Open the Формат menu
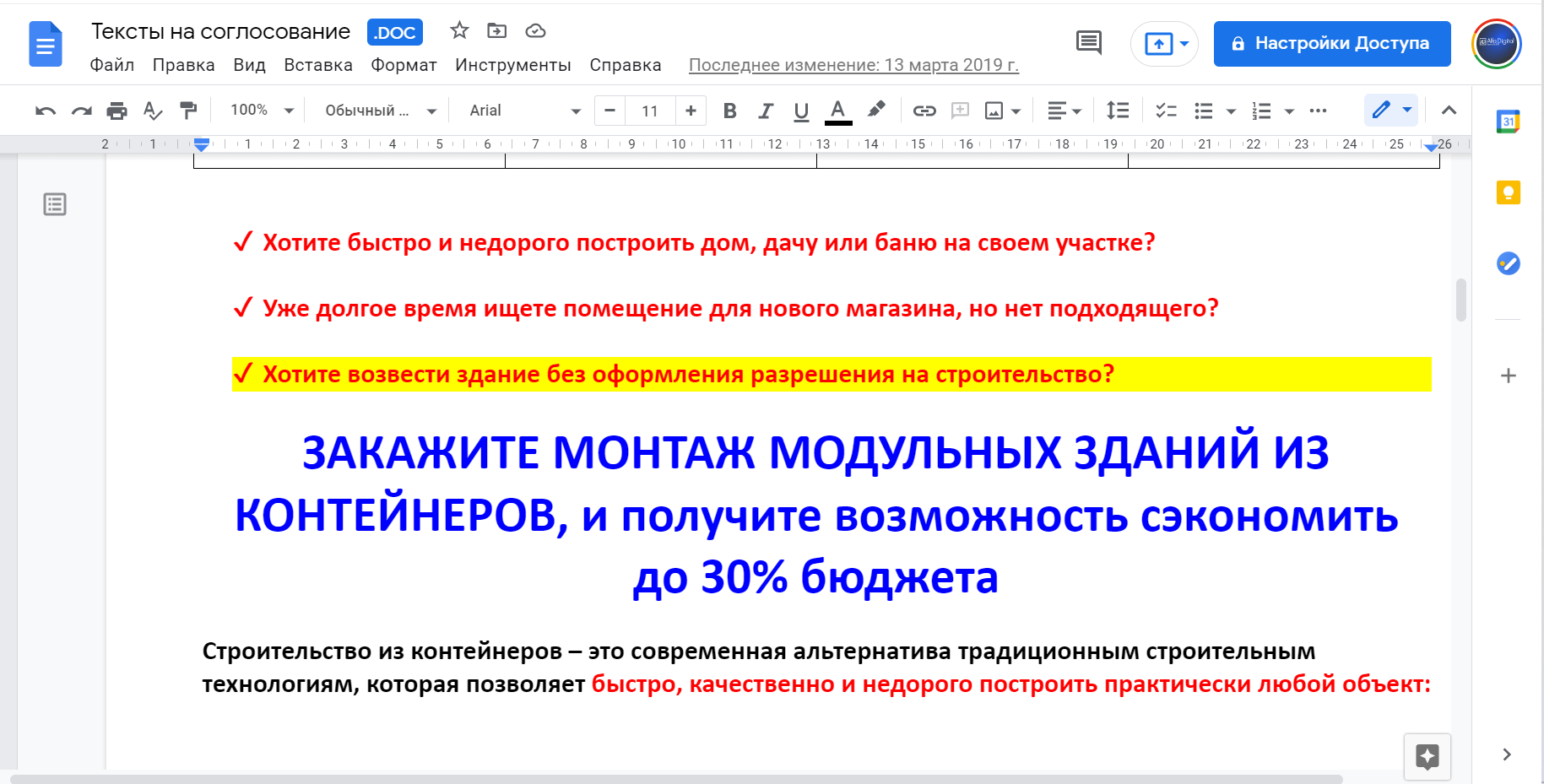1544x784 pixels. coord(404,65)
